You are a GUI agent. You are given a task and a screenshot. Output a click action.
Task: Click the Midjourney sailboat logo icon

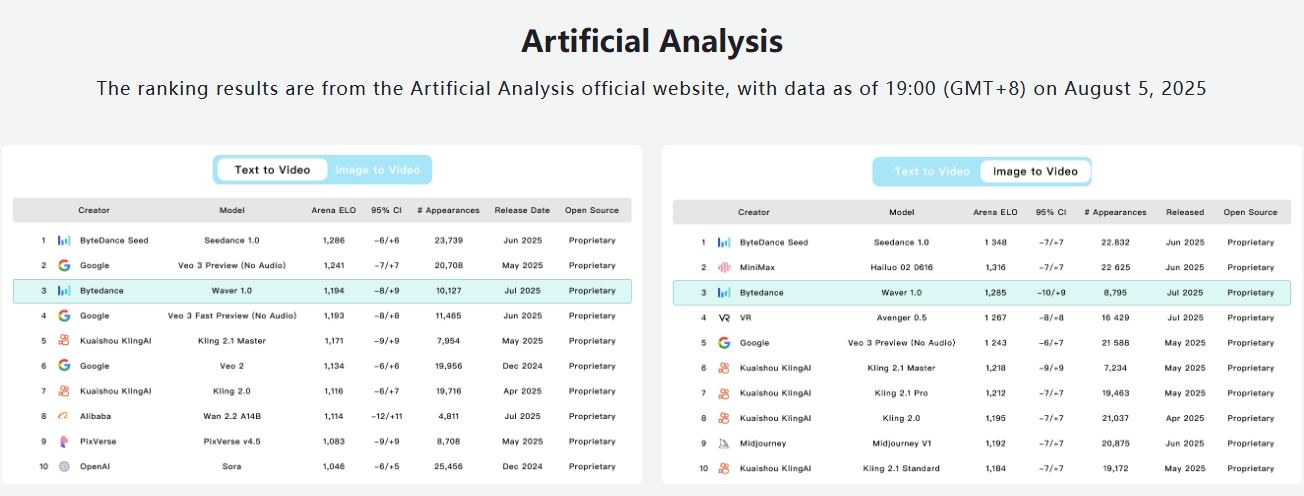[724, 443]
